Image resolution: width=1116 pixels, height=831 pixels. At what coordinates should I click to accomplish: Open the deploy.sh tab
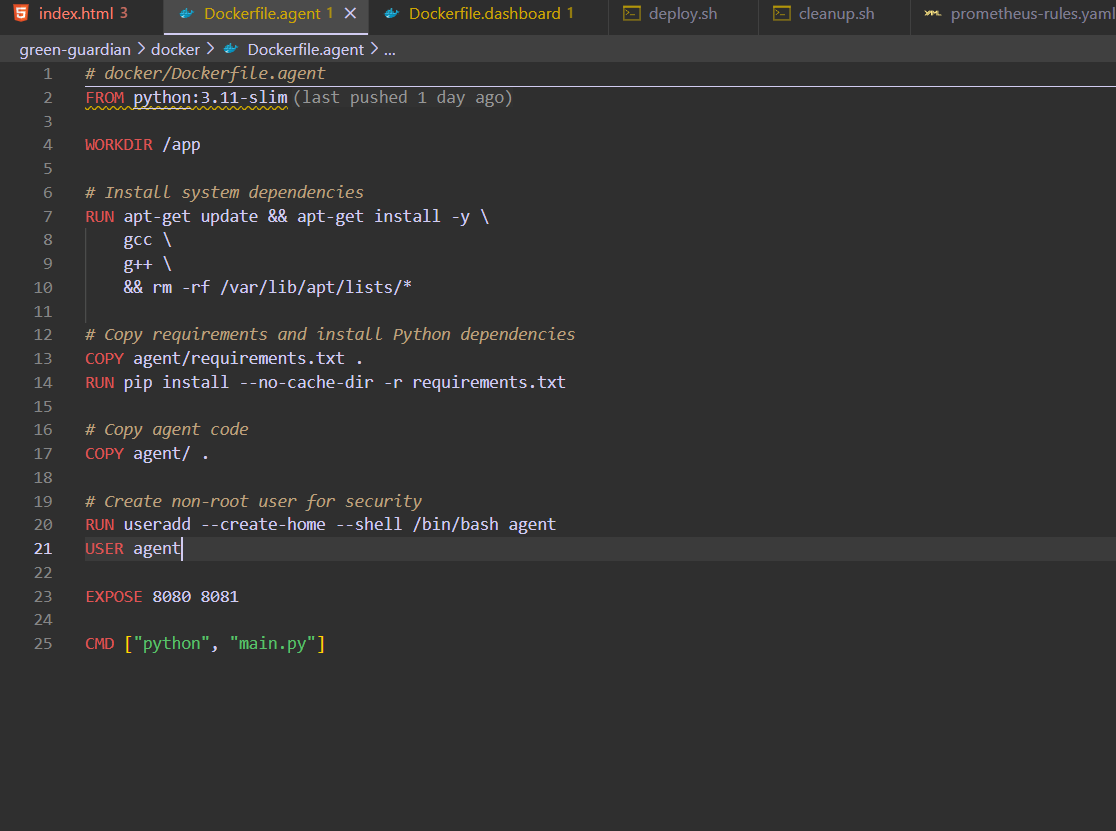(x=683, y=14)
